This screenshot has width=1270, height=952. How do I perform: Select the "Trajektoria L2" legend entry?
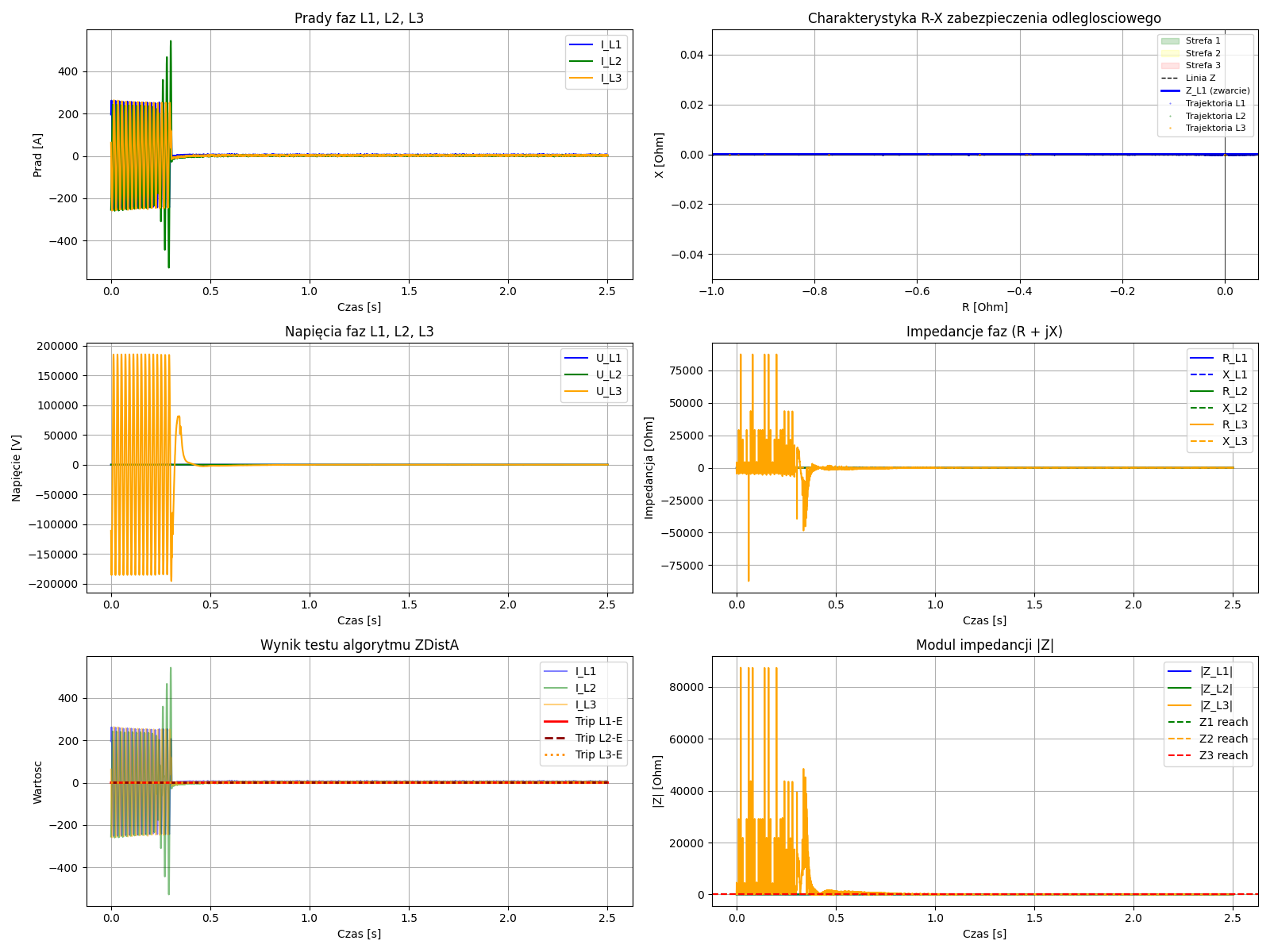[x=1215, y=116]
